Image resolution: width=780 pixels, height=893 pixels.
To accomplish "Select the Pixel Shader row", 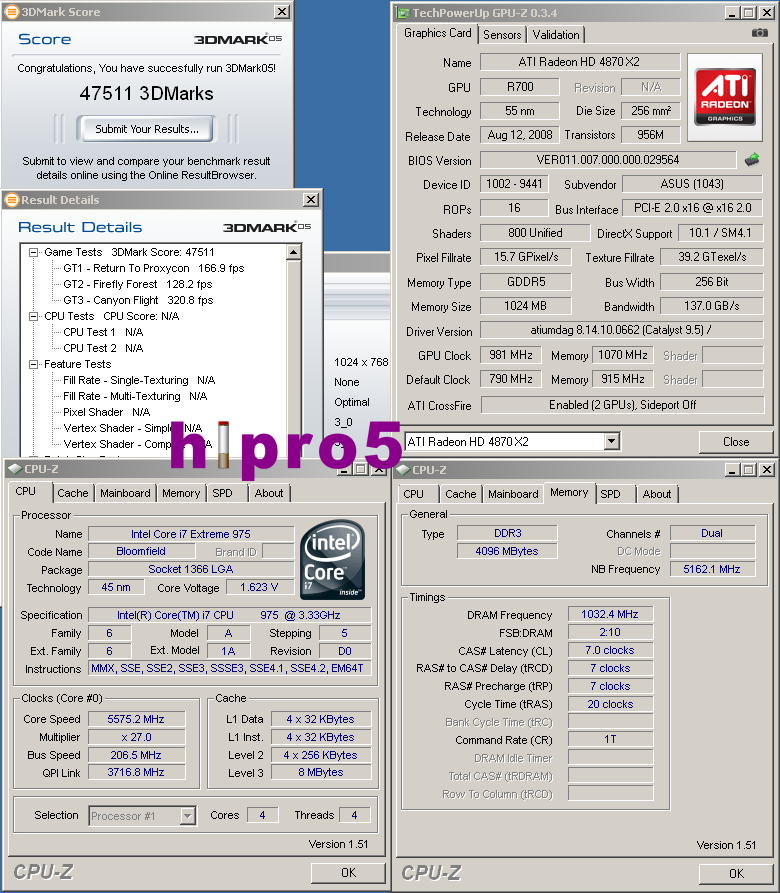I will [x=106, y=412].
